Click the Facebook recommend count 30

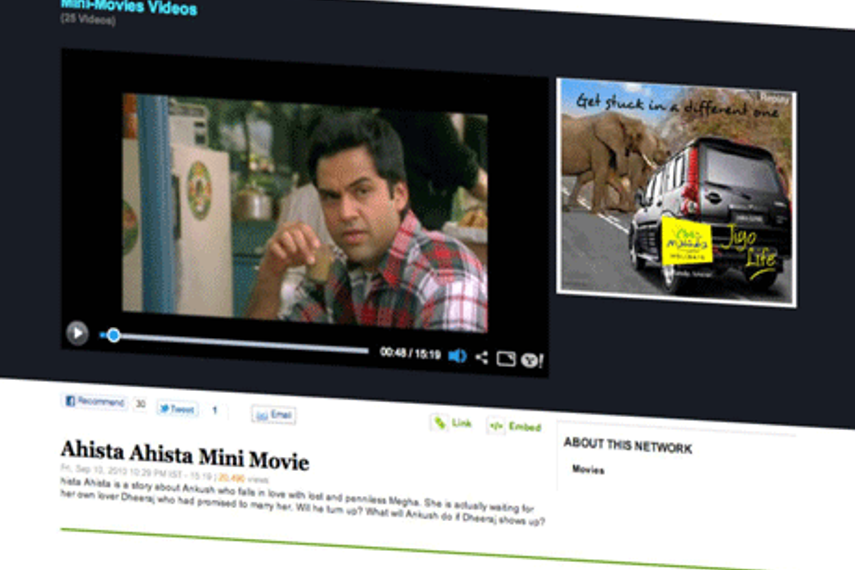(140, 405)
